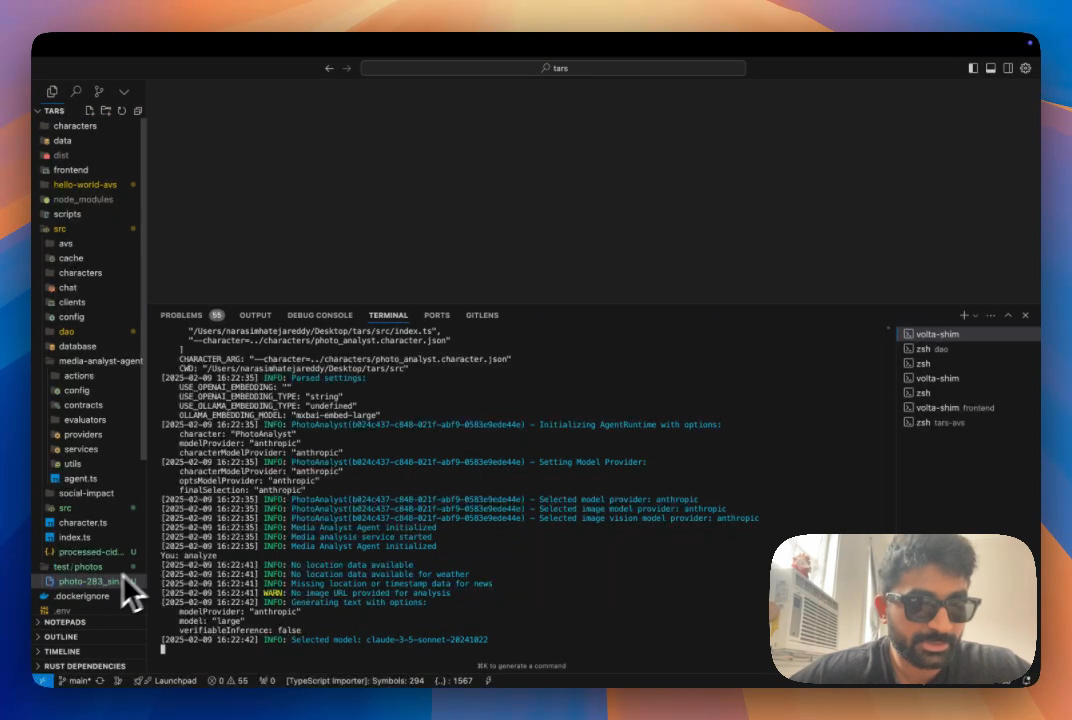Collapse the media-analyst-agent folder

click(100, 361)
